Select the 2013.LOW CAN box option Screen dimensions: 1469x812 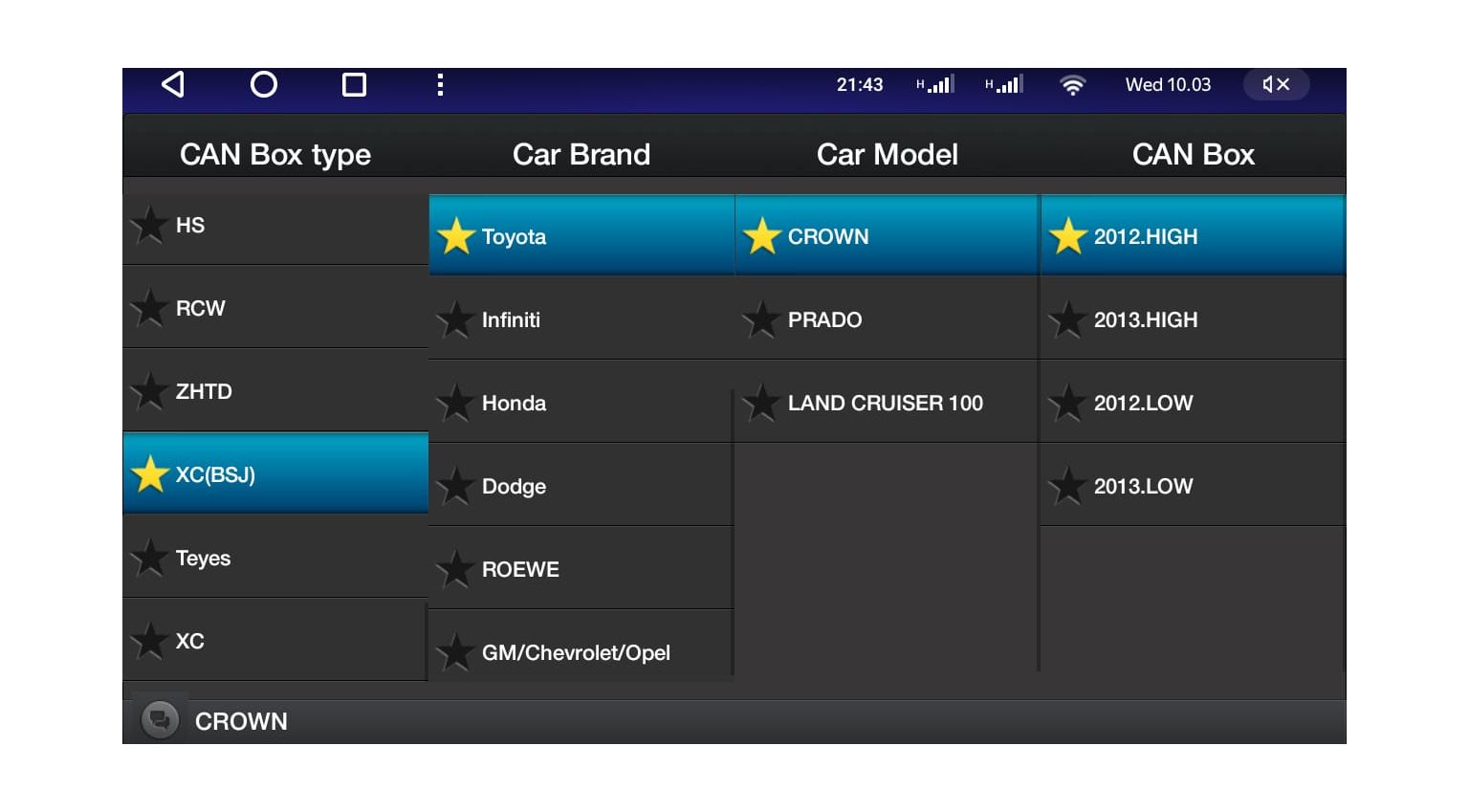click(x=1193, y=487)
